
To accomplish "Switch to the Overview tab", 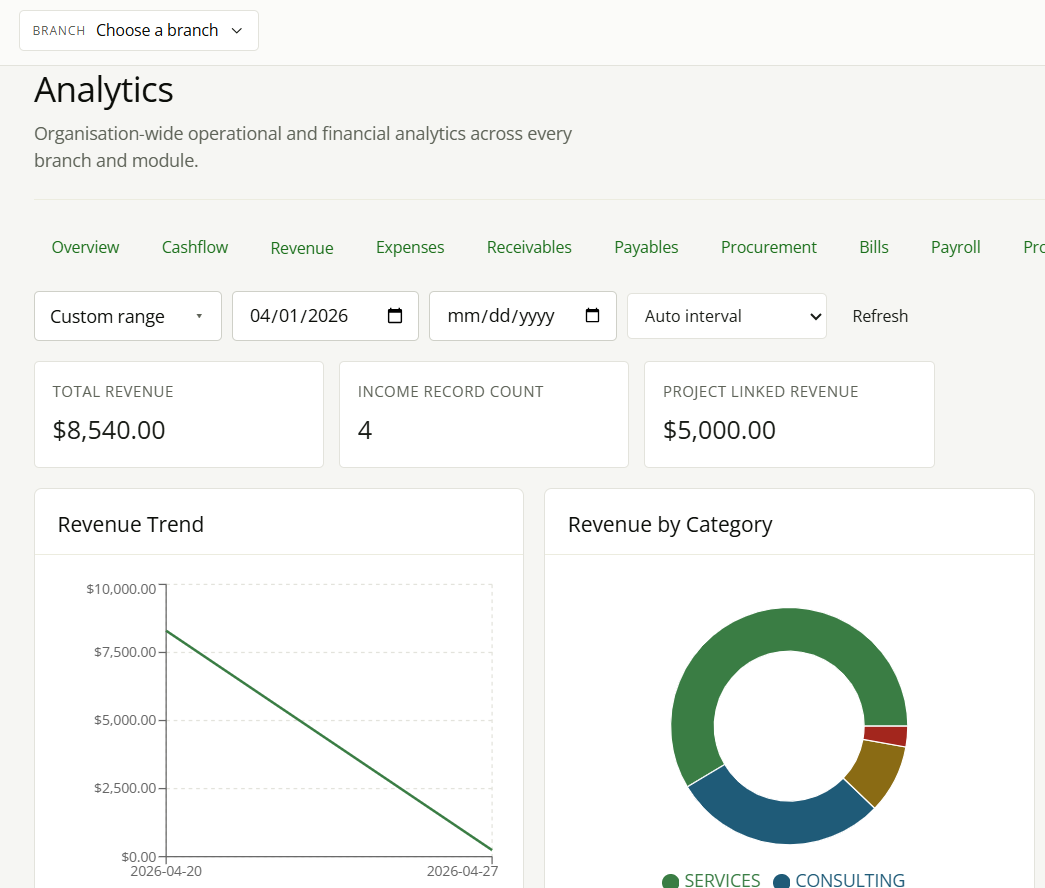I will click(x=85, y=247).
